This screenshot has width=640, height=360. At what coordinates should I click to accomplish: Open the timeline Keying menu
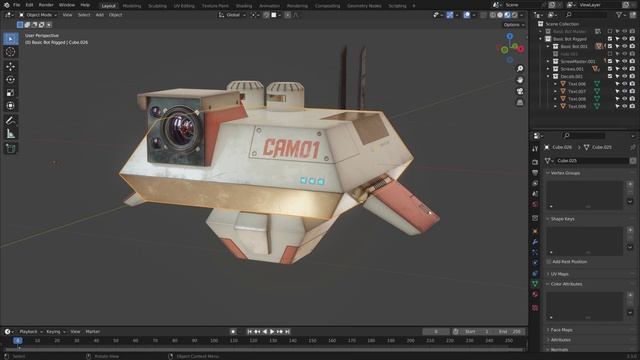(x=56, y=332)
